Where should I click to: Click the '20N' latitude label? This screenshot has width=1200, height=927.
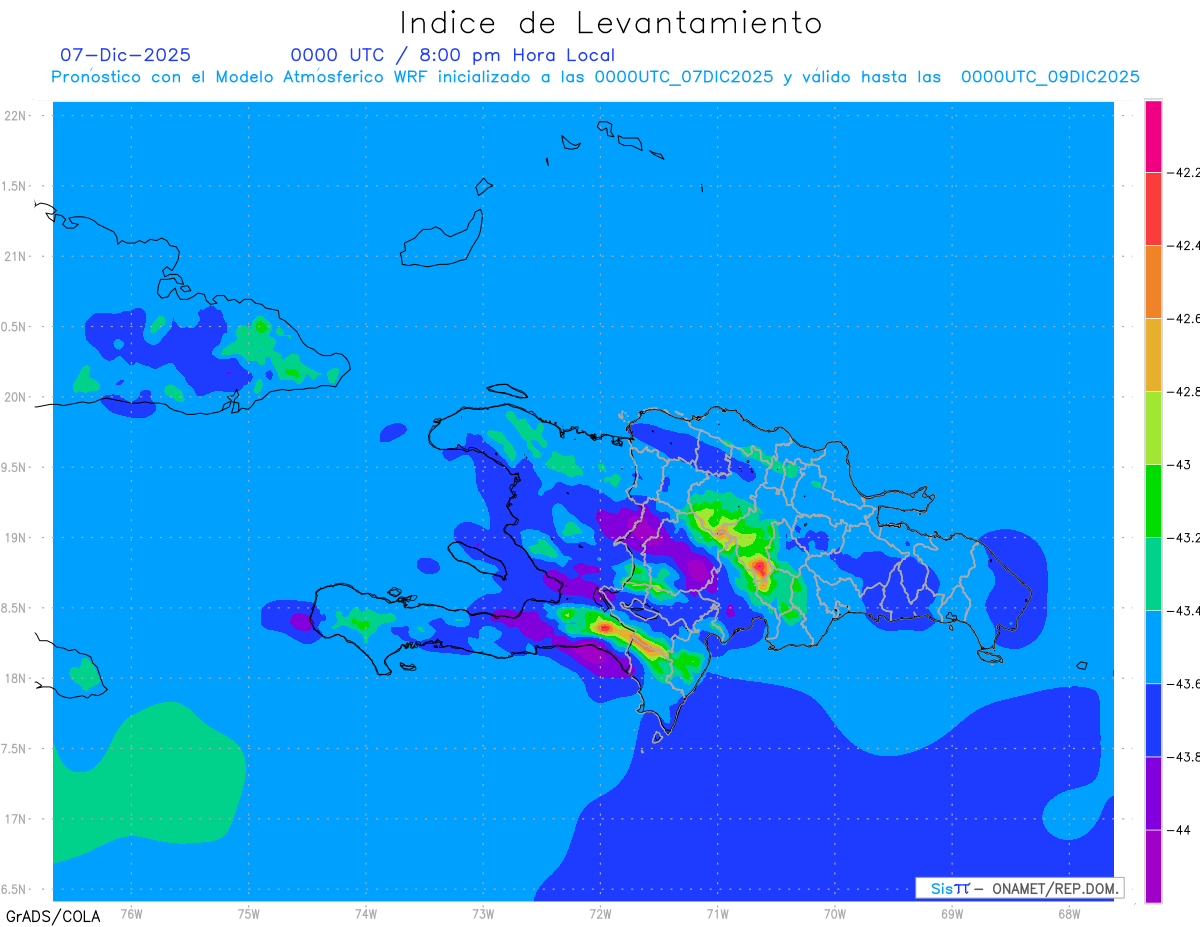pos(16,397)
